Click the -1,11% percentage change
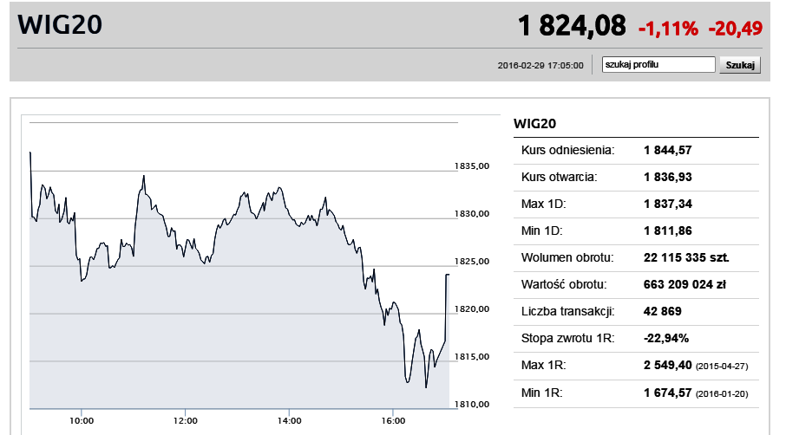This screenshot has width=786, height=435. click(x=668, y=29)
